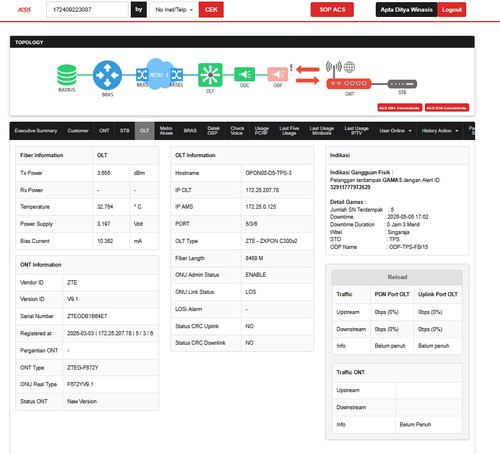The image size is (500, 454).
Task: Click the OLT Type value ZTE - ZXPON C300v2
Action: pos(271,241)
